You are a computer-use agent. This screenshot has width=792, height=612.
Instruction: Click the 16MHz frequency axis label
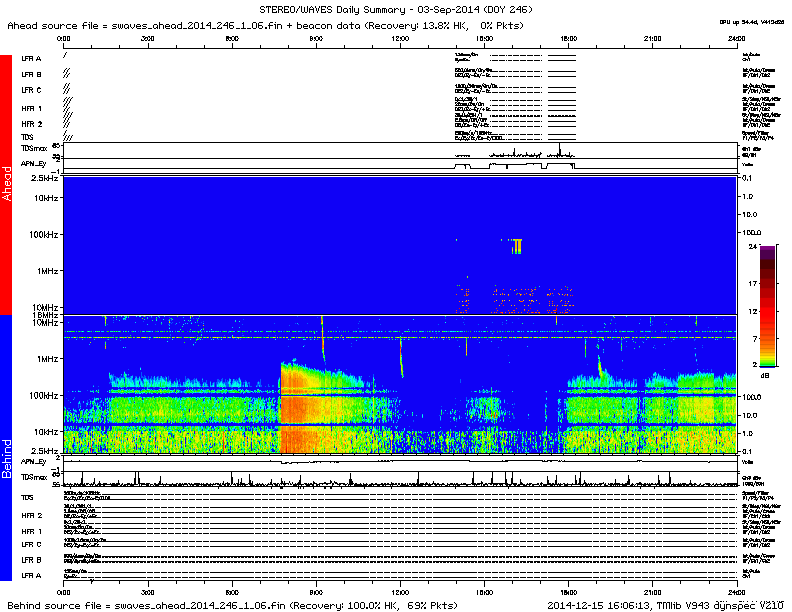coord(45,315)
